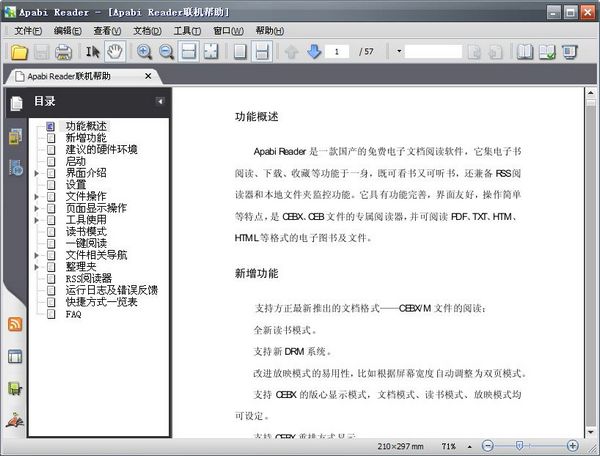Click the page number input field
Viewport: 600px width, 456px height.
[342, 52]
